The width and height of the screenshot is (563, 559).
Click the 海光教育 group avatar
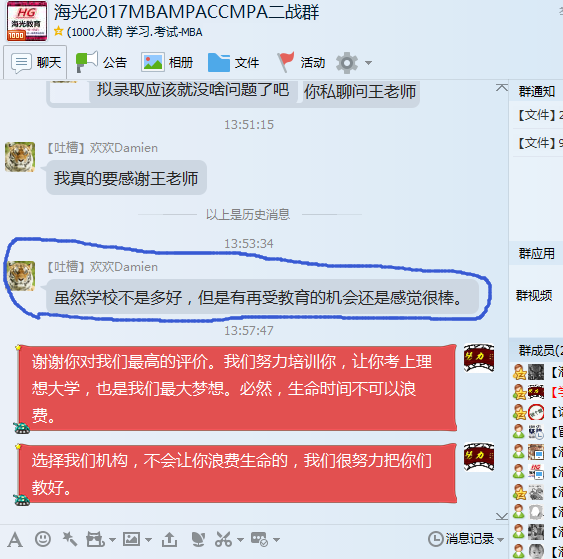[27, 21]
